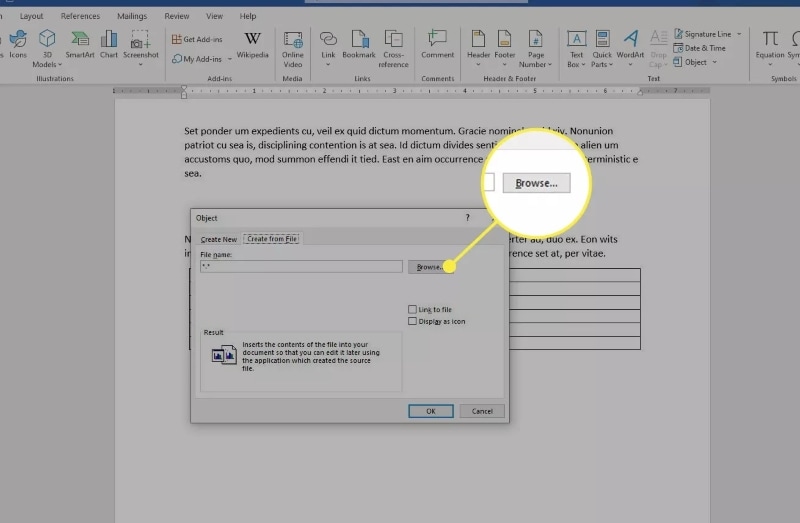Click the Object button in ribbon
Screen dimensions: 800x523
click(x=690, y=62)
